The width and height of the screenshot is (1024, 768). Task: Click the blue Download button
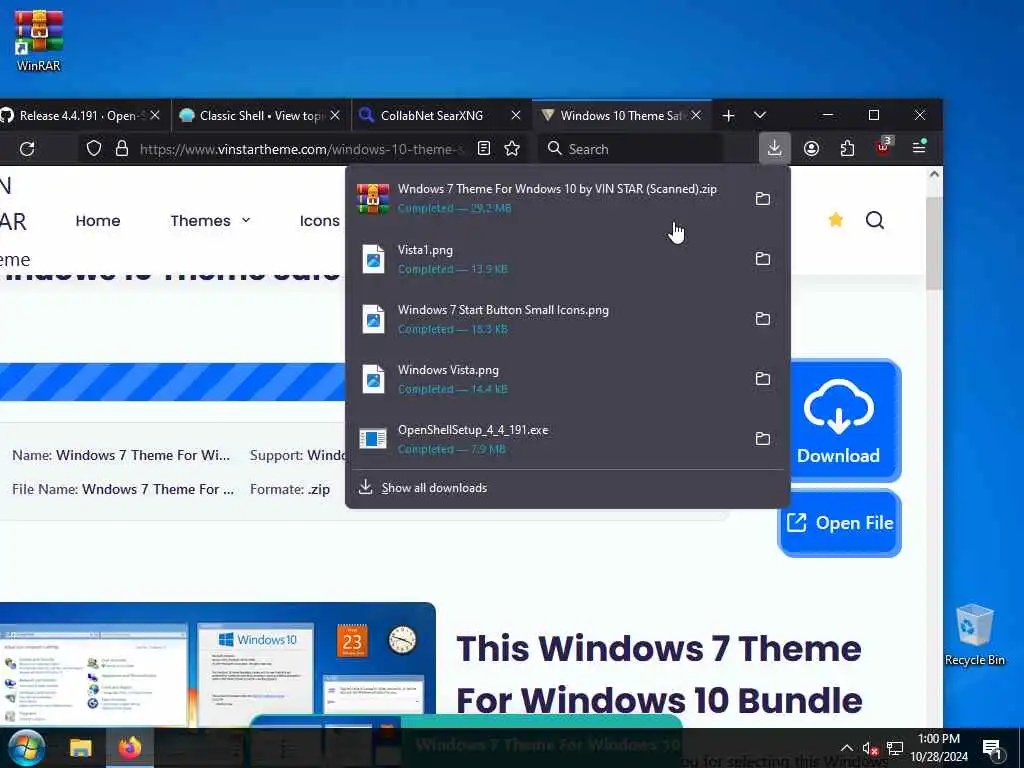click(846, 420)
